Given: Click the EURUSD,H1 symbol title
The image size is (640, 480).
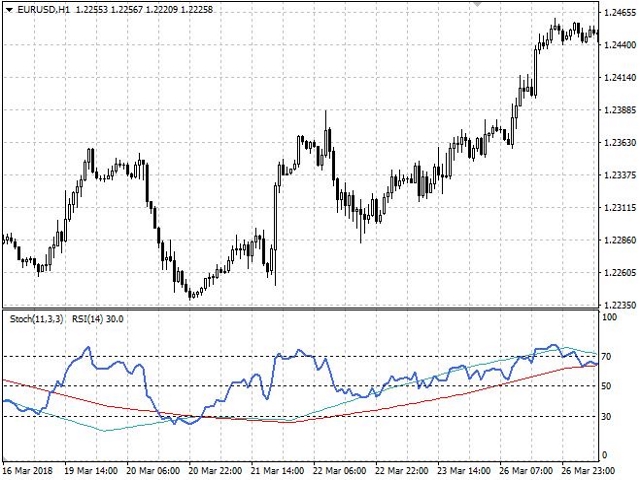Looking at the screenshot, I should click(43, 9).
